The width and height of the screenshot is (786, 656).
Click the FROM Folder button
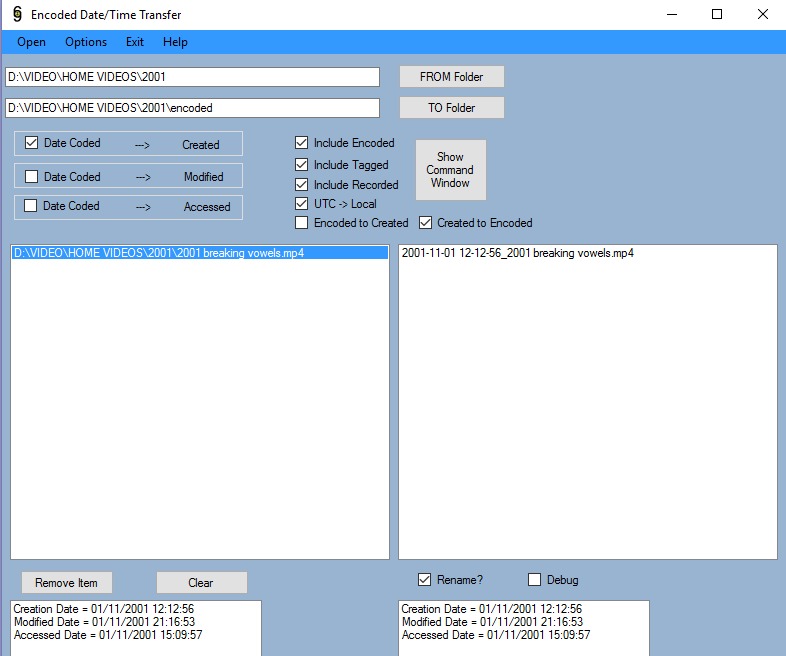(451, 77)
